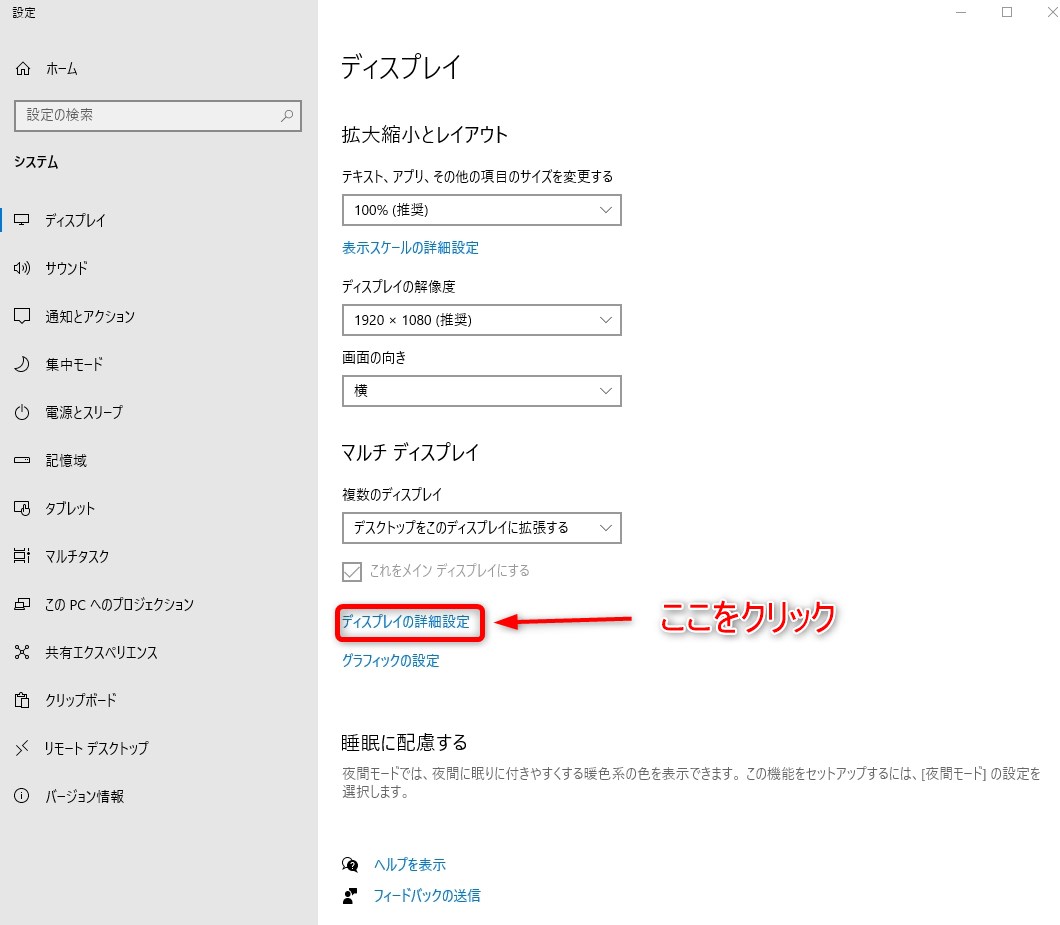
Task: Click the Focus assist moon icon
Action: click(22, 364)
